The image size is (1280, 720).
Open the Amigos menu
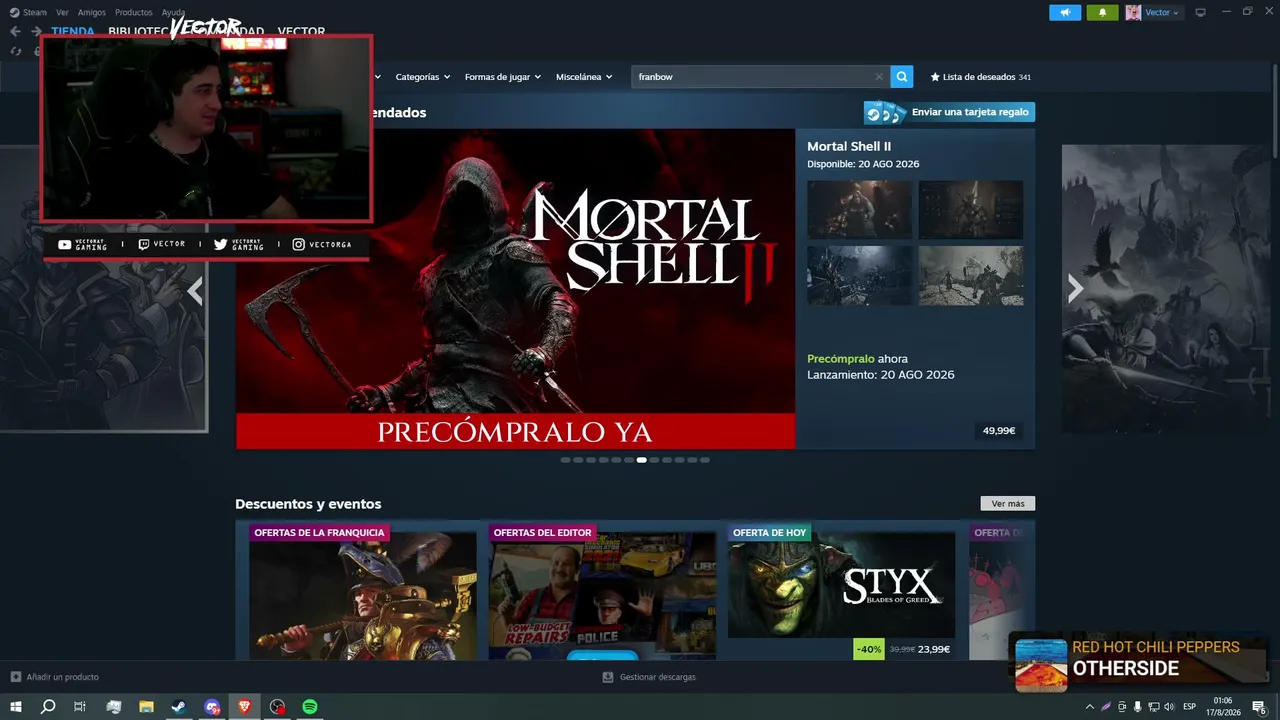tap(92, 12)
